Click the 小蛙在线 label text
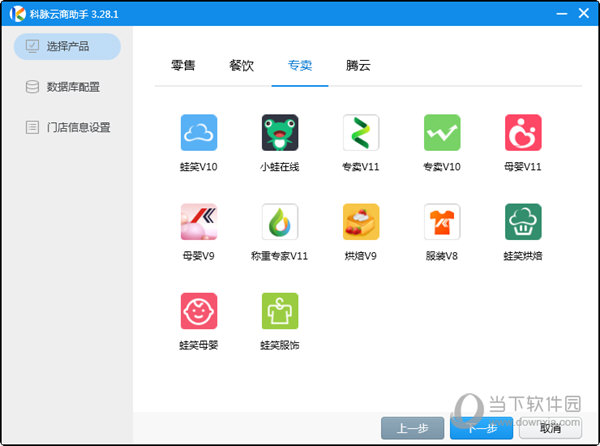 (x=280, y=167)
